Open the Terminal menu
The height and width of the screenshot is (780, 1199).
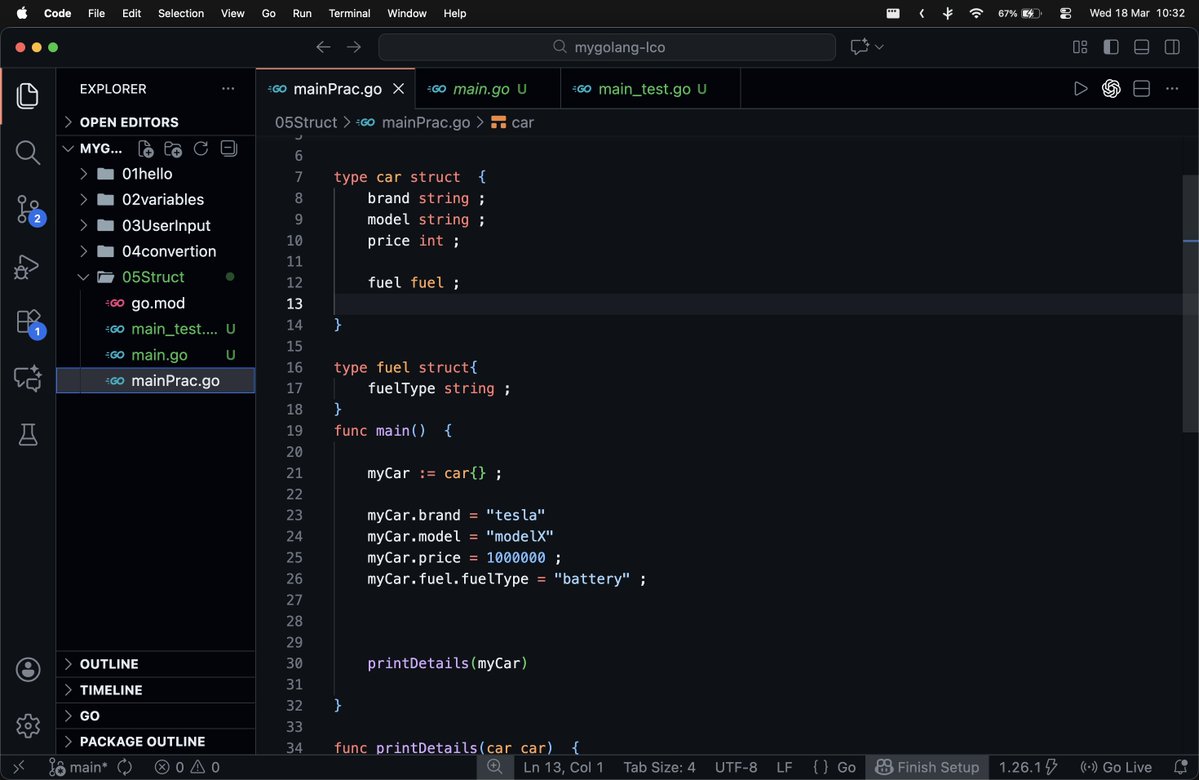point(349,13)
